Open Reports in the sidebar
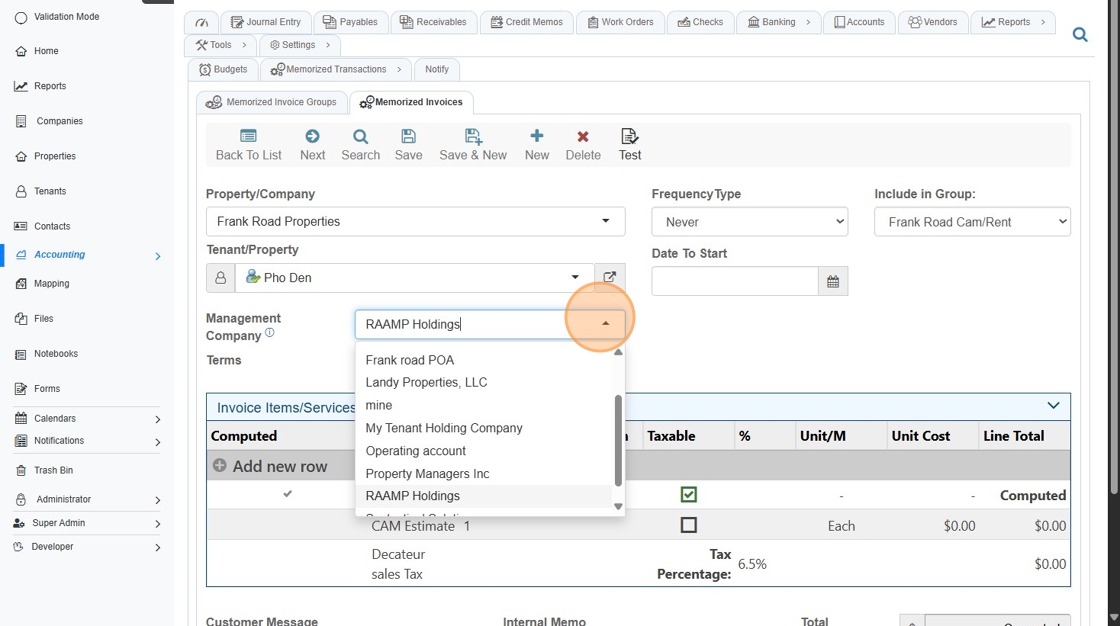This screenshot has width=1120, height=626. click(x=49, y=86)
